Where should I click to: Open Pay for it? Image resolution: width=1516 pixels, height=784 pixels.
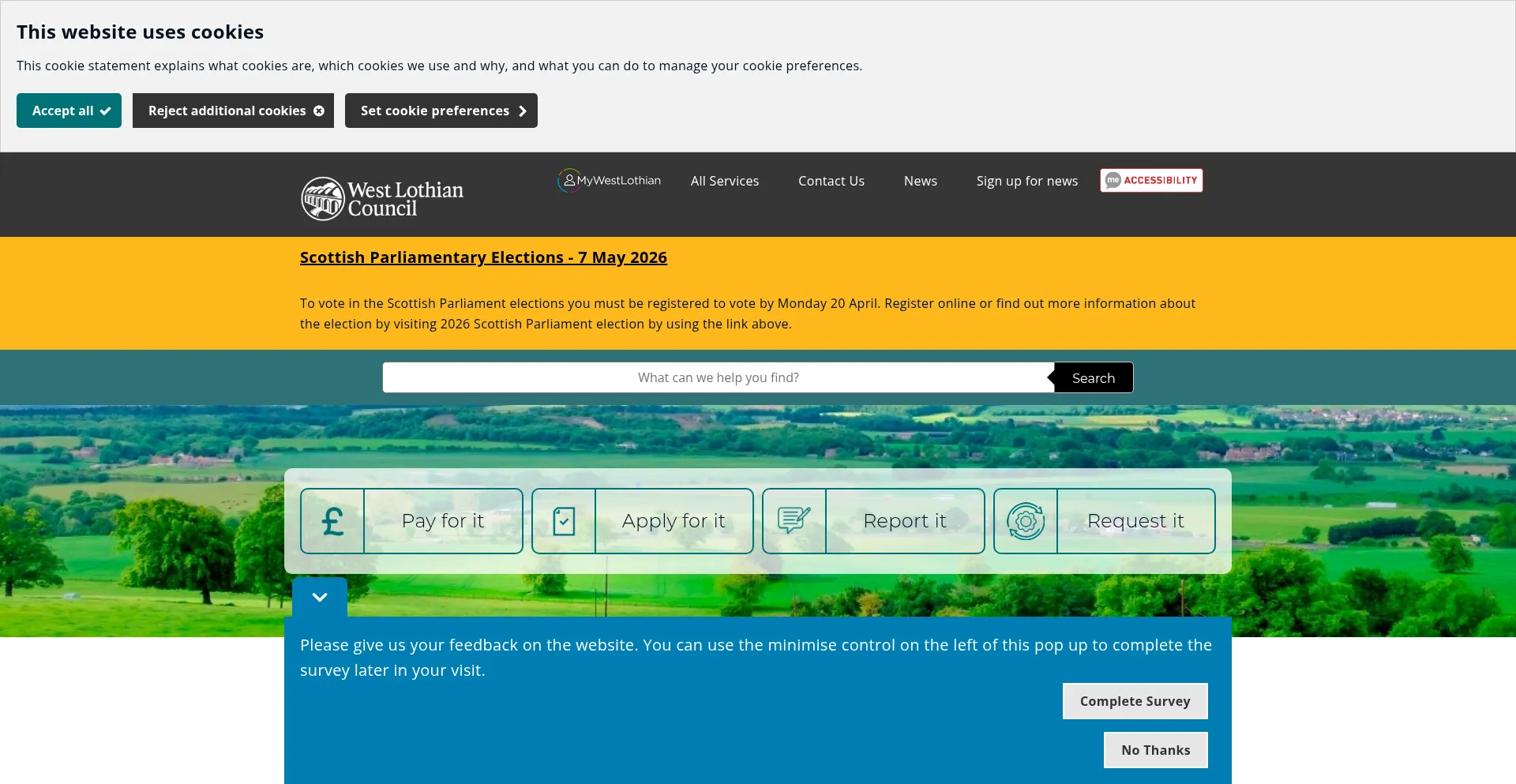[411, 521]
